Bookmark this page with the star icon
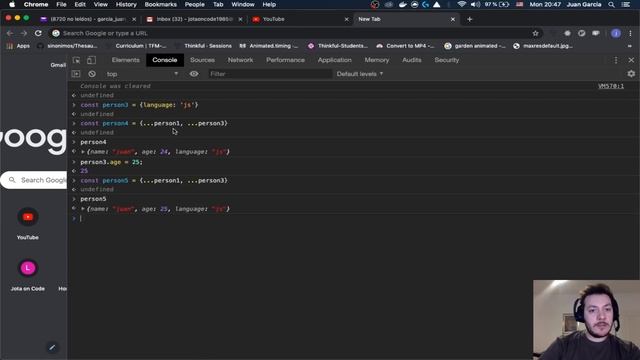Image resolution: width=640 pixels, height=360 pixels. 536,33
